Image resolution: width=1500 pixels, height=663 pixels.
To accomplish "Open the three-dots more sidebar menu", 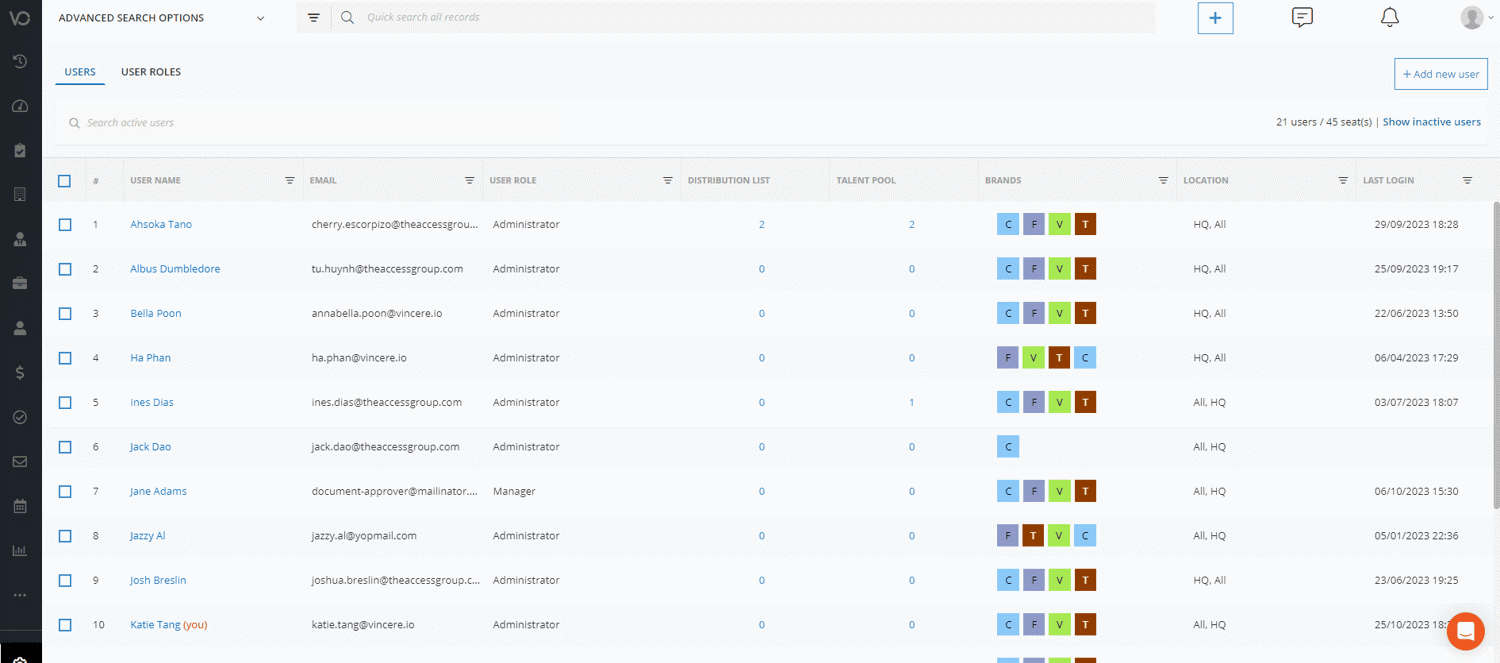I will coord(20,595).
